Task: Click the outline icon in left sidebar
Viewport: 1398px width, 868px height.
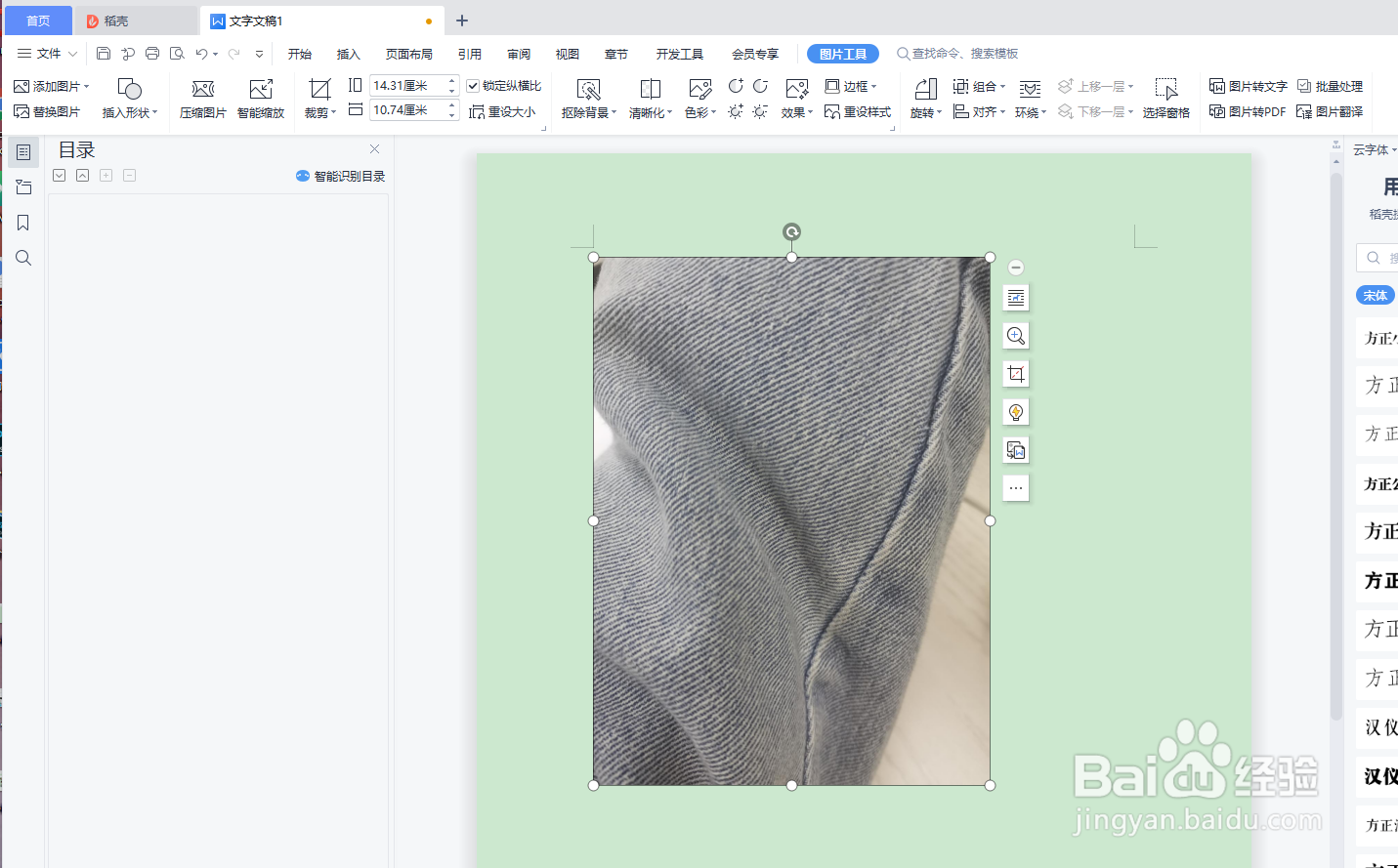Action: click(x=23, y=152)
